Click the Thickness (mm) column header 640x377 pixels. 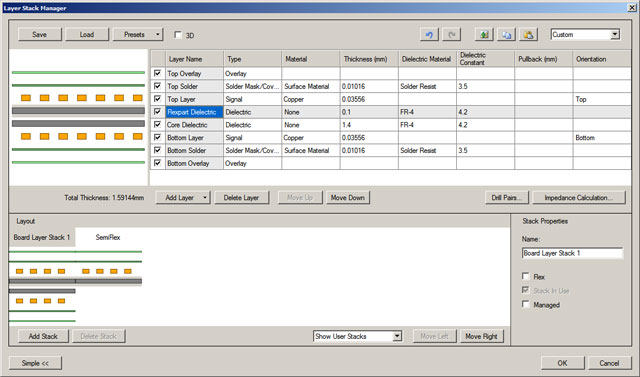(x=369, y=59)
